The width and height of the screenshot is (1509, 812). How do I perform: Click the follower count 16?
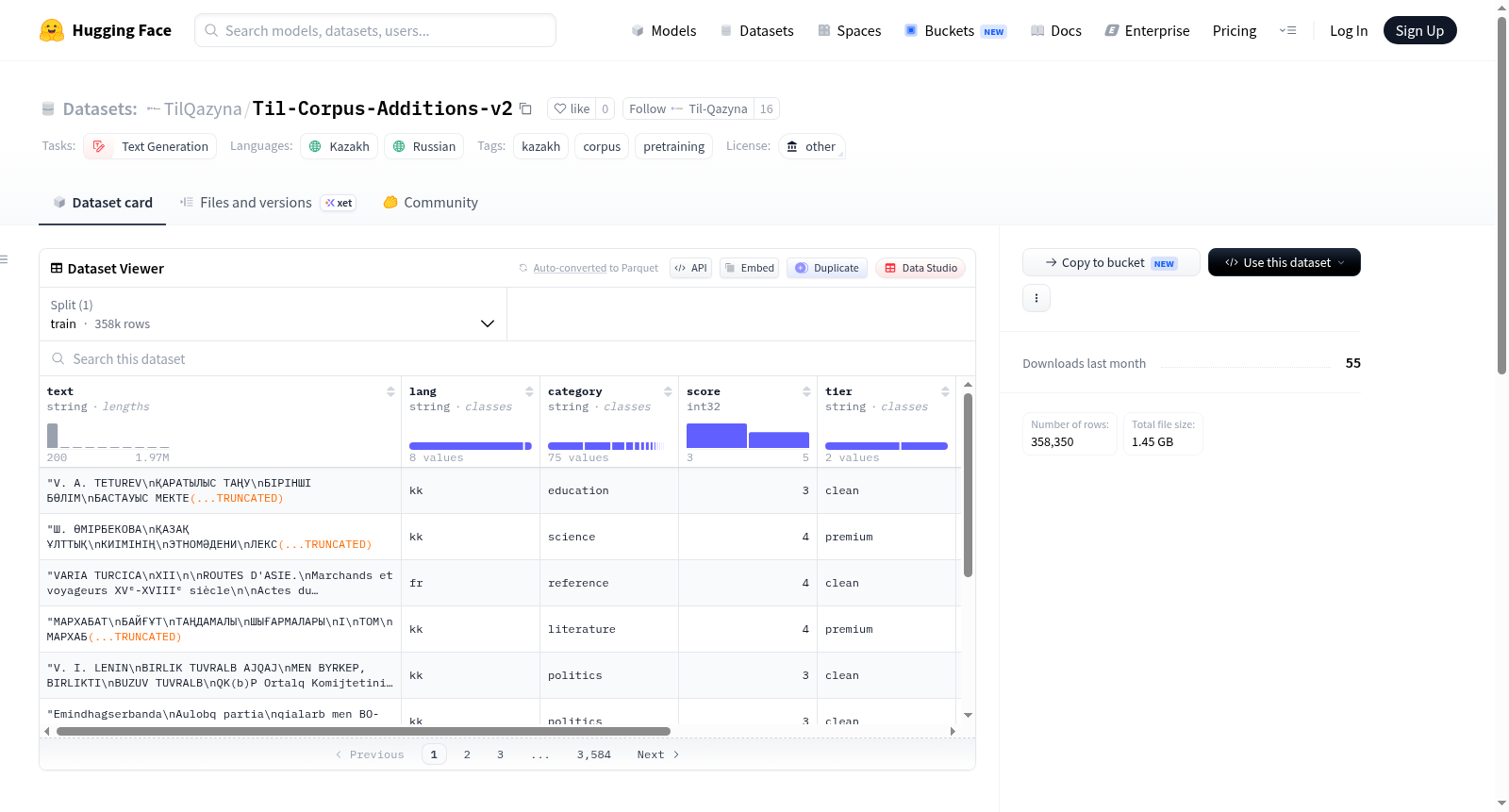coord(767,108)
